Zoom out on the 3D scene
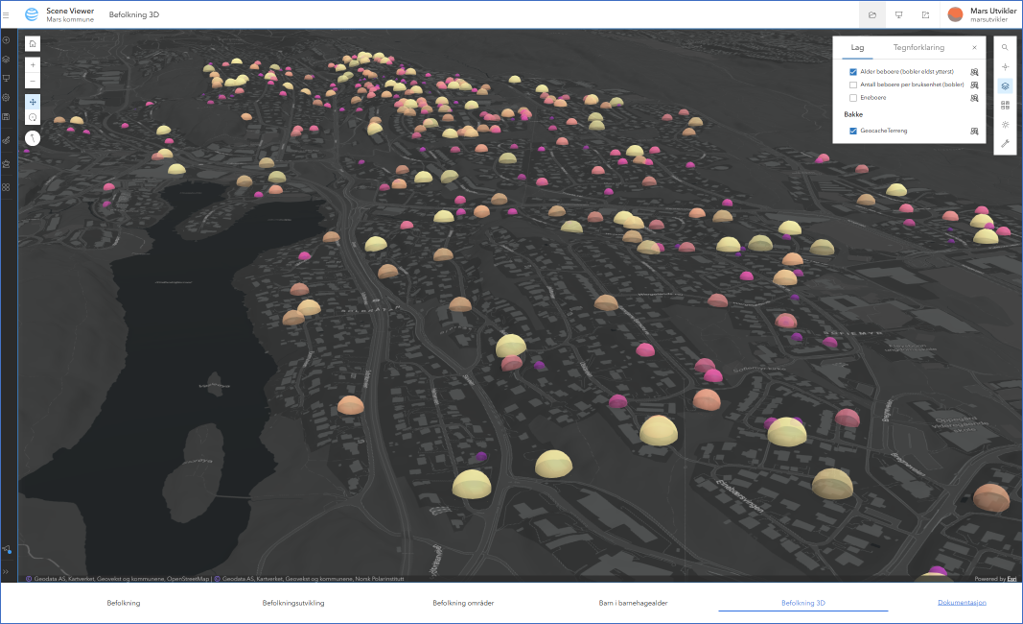 point(33,80)
